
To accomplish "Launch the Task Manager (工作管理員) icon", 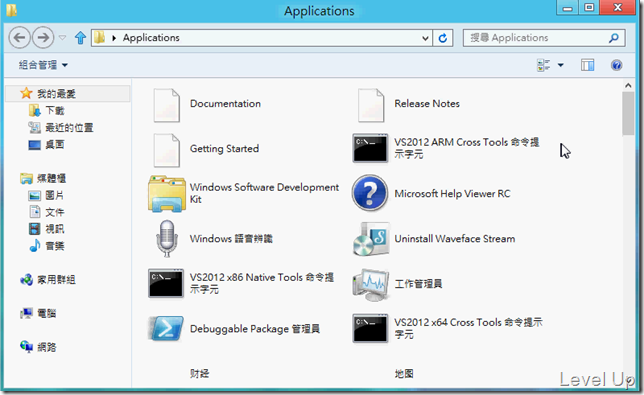I will [x=370, y=285].
